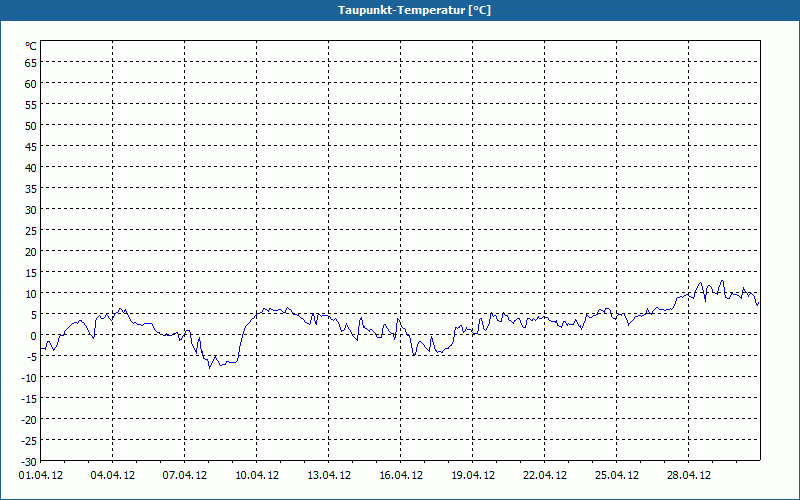Click the 25.04.12 date label
Screen dimensions: 800x500
[x=616, y=476]
